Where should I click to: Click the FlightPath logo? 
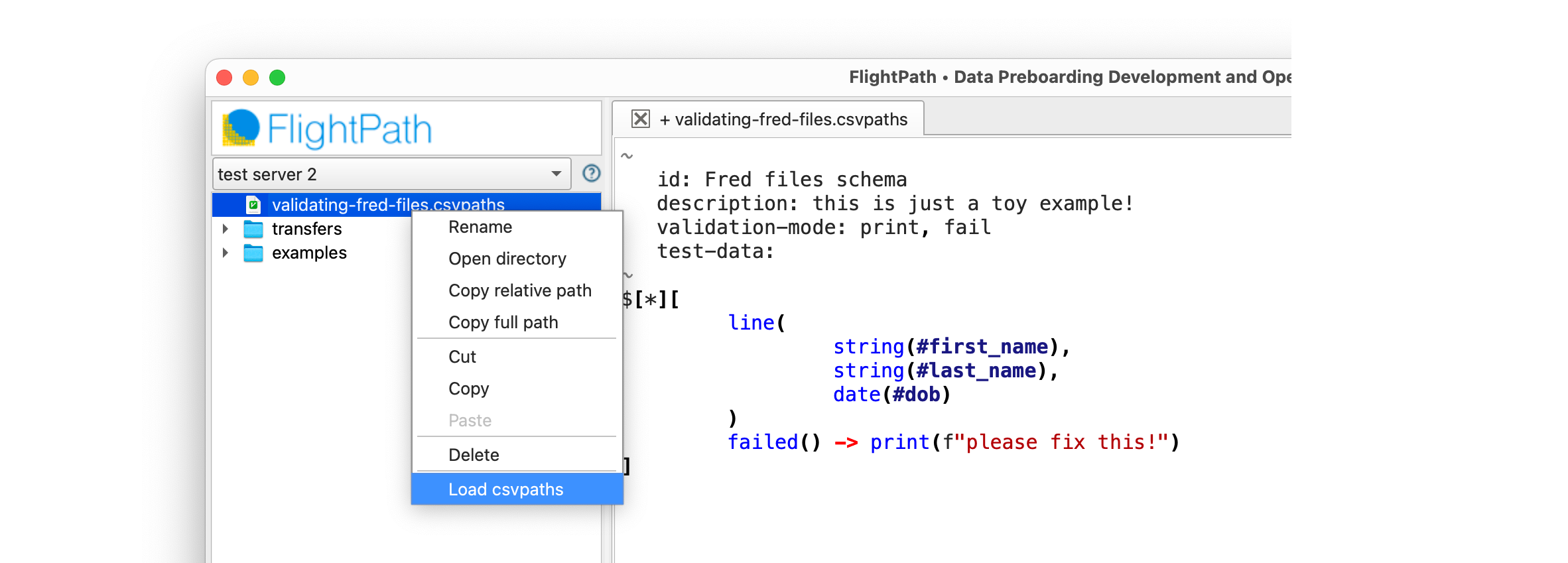(x=328, y=129)
